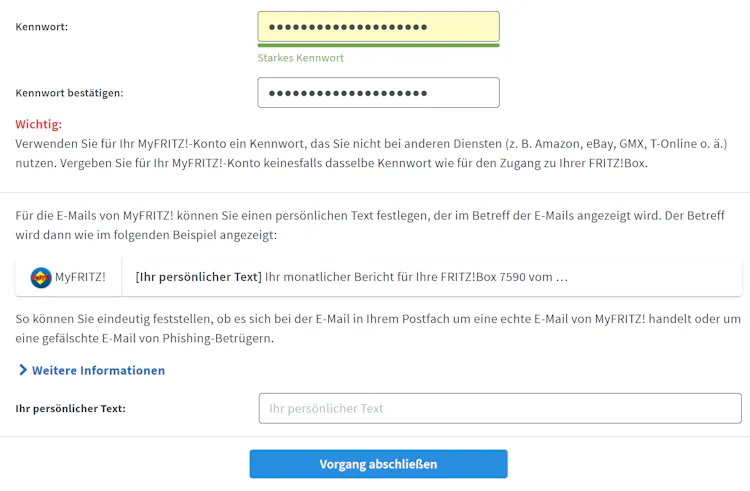Click the Ihr persönlicher Text: label
750x491 pixels.
point(70,408)
